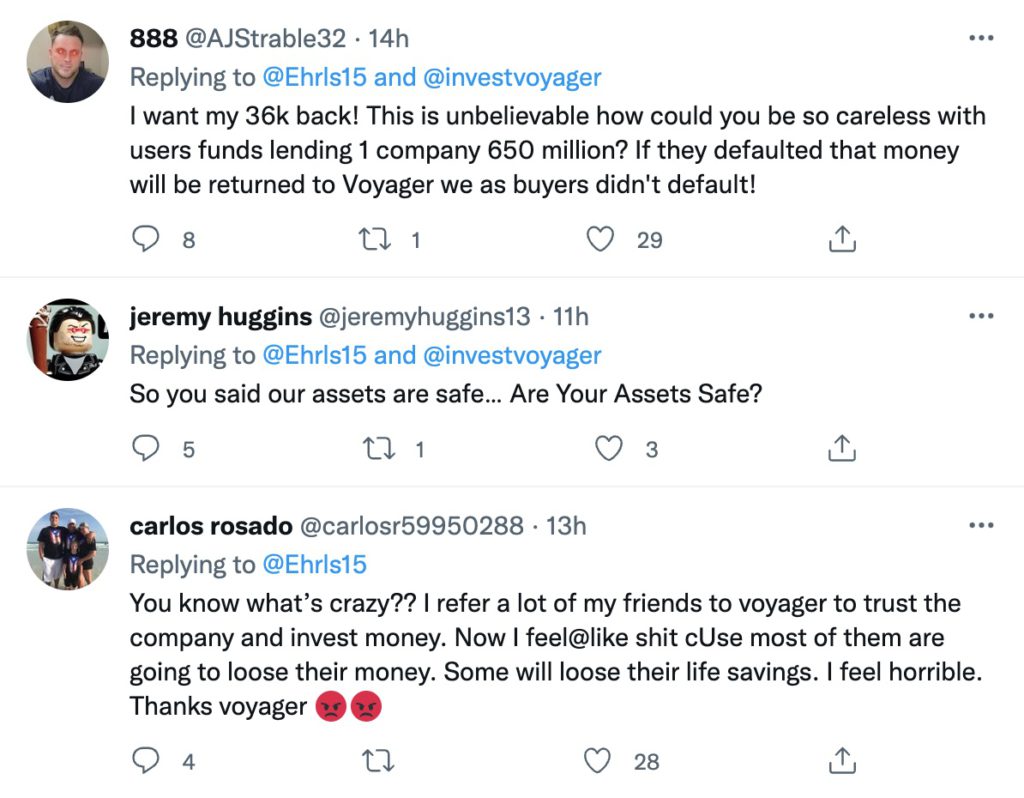Reply to carlos rosado's tweet
1024x798 pixels.
[x=147, y=761]
